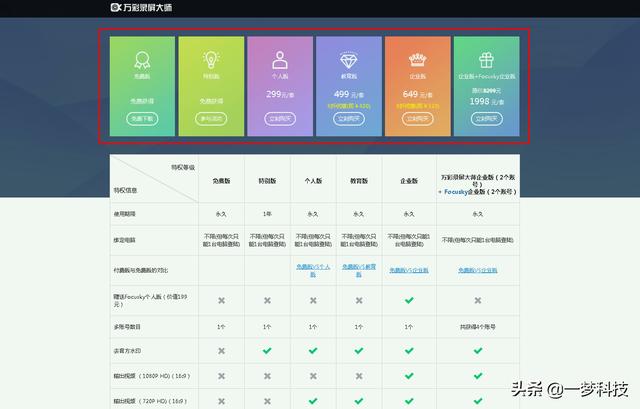Screen dimensions: 640x409
Task: Click green check for 720P HD in 个人版 column
Action: coord(313,401)
